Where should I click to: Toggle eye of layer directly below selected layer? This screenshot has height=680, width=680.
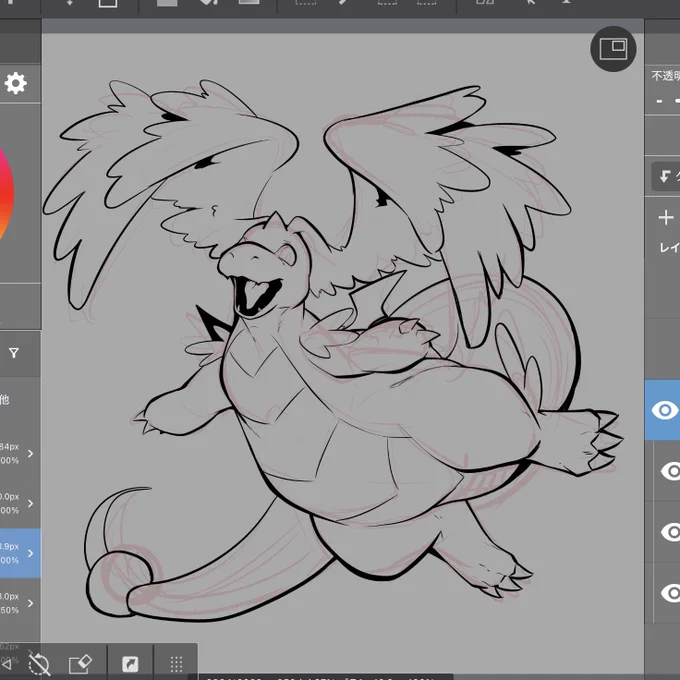tap(670, 471)
